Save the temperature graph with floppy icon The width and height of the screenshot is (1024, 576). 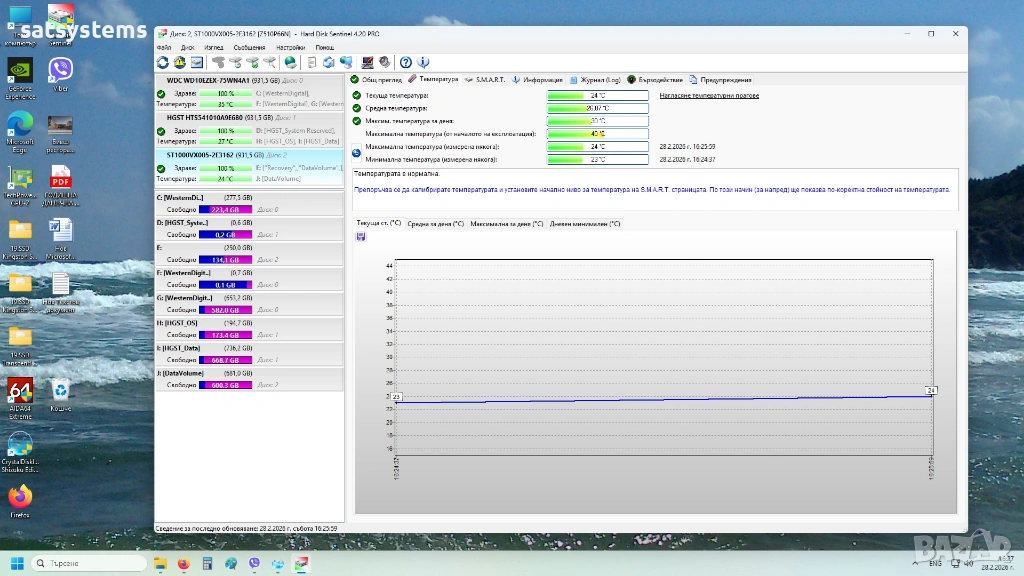click(361, 237)
